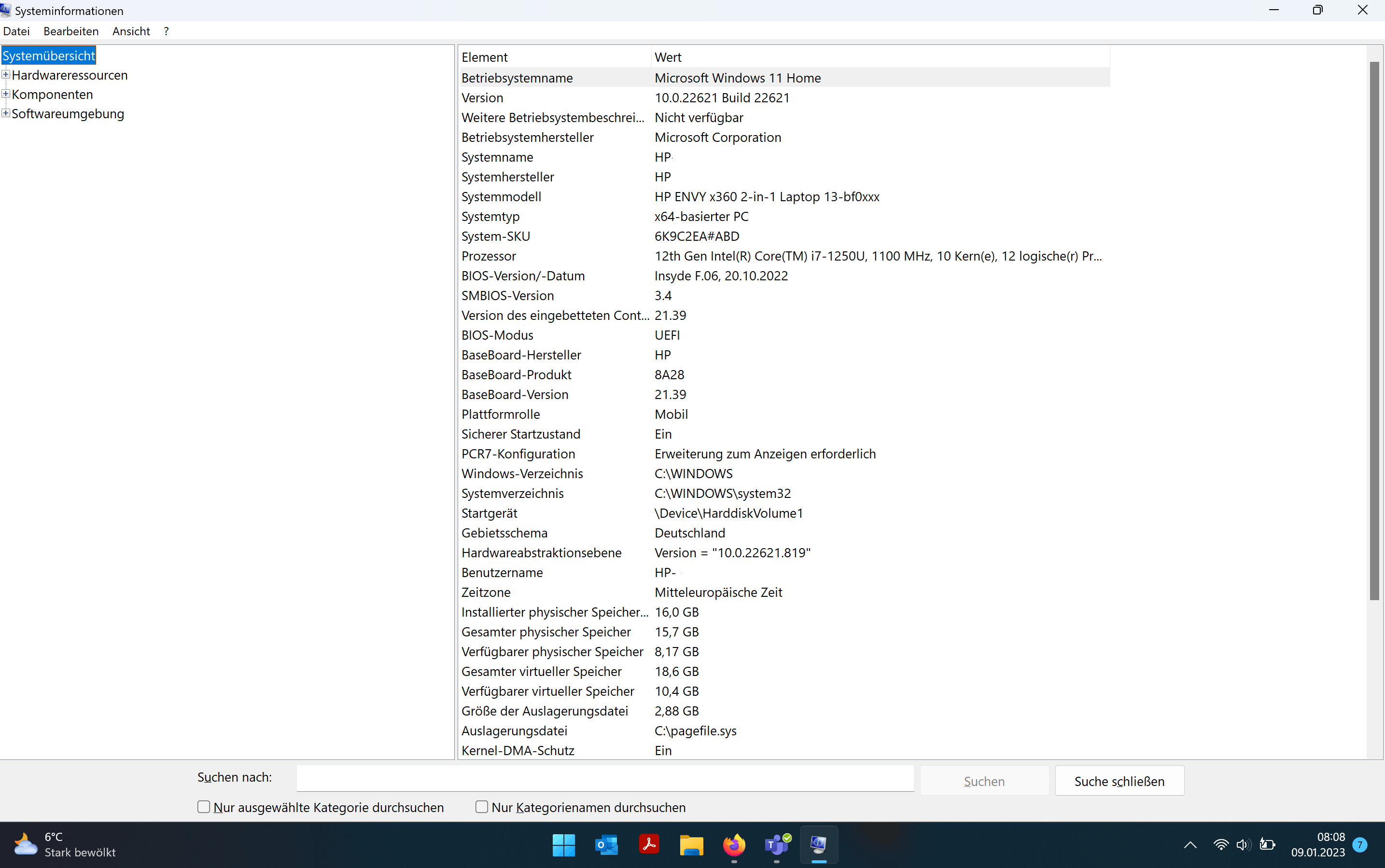
Task: Select Systemübersicht in the tree
Action: click(x=49, y=55)
